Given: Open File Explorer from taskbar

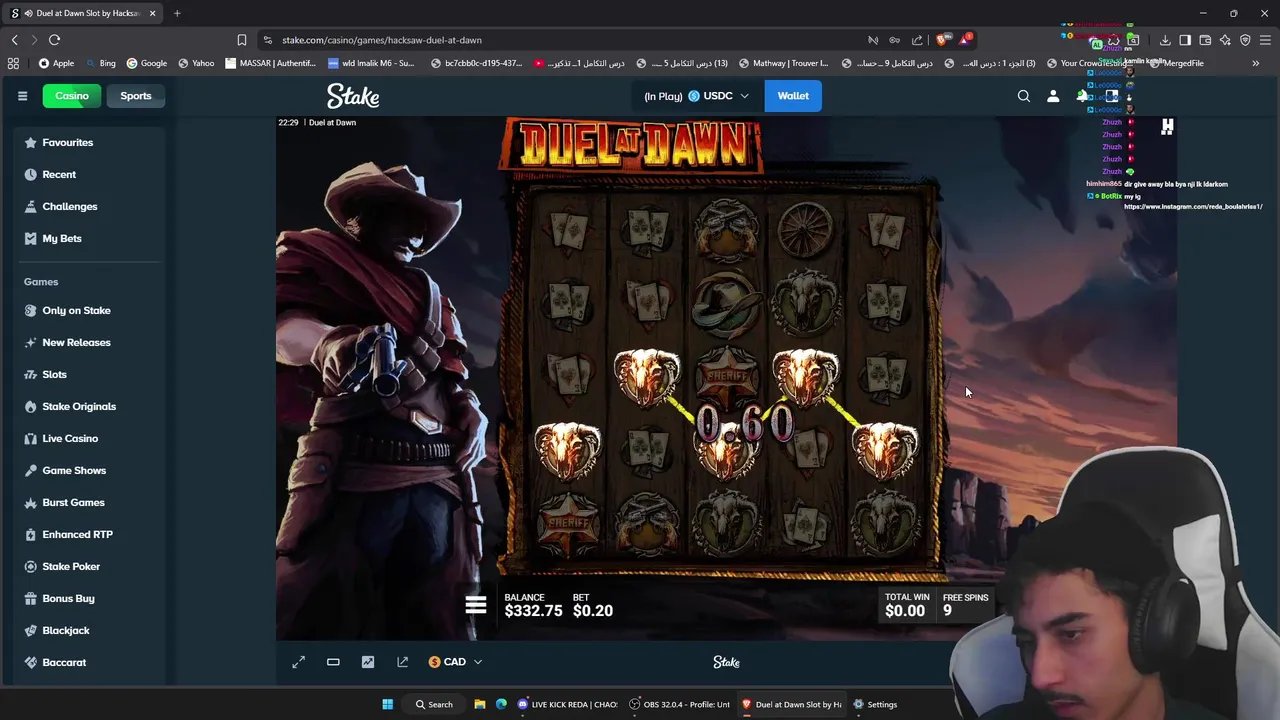Looking at the screenshot, I should click(479, 704).
